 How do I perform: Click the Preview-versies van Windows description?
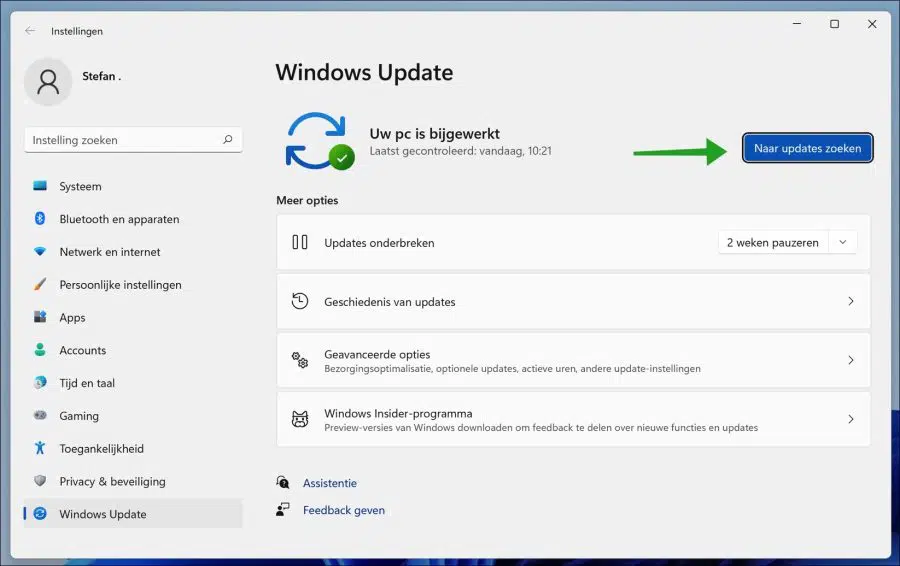541,428
